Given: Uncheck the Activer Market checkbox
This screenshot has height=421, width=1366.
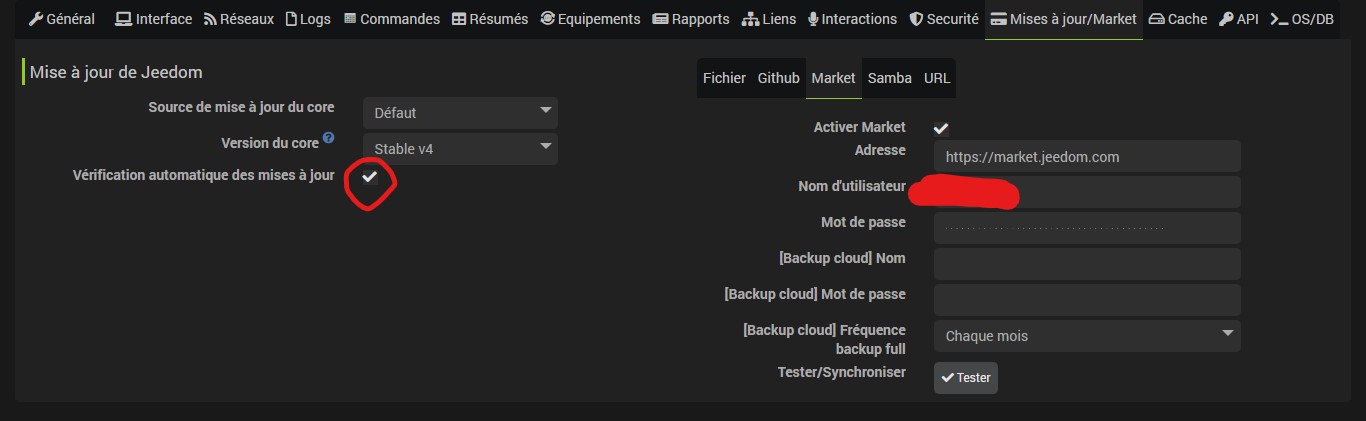Looking at the screenshot, I should pos(941,128).
